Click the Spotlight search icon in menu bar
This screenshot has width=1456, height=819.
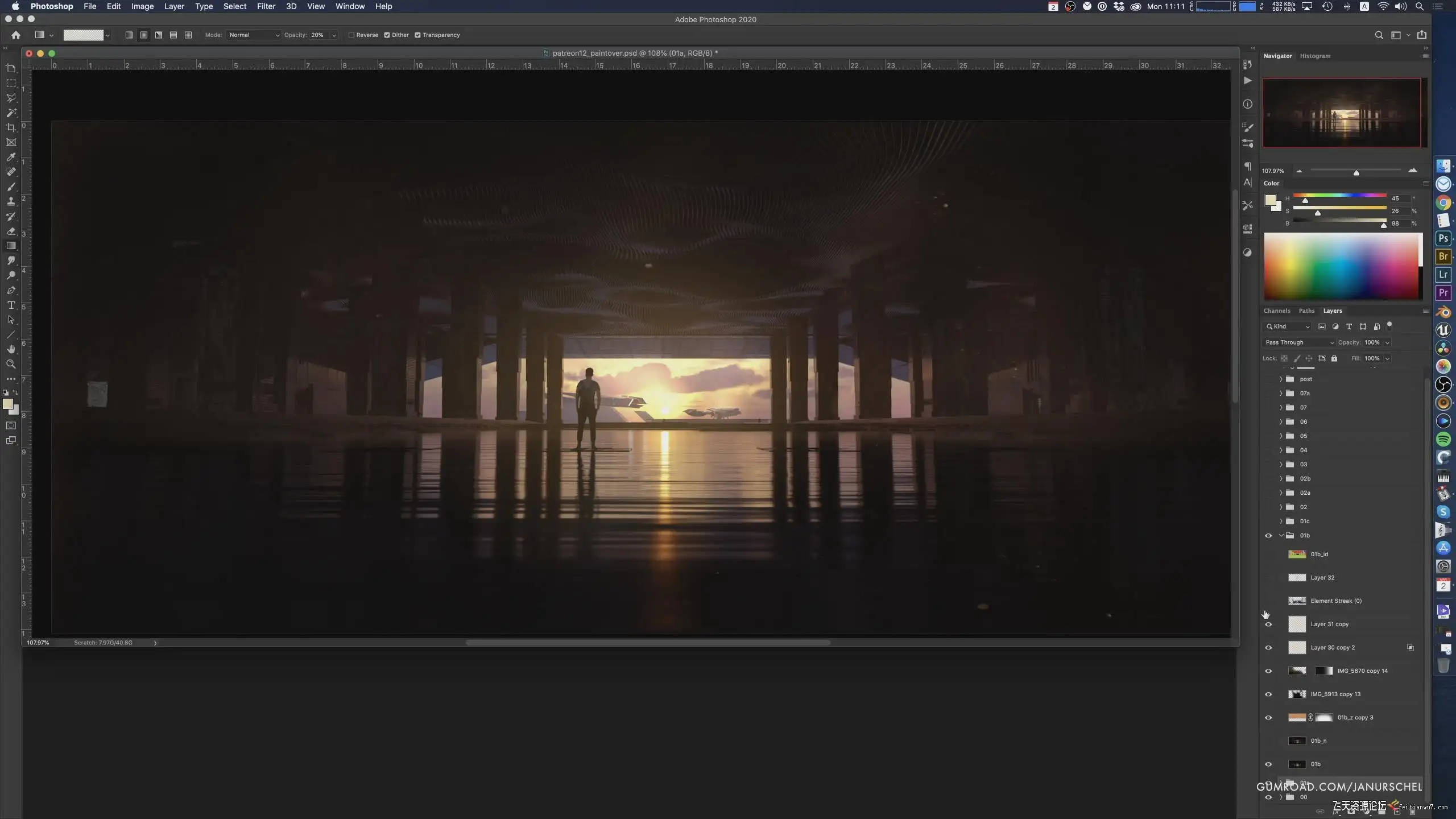tap(1420, 6)
